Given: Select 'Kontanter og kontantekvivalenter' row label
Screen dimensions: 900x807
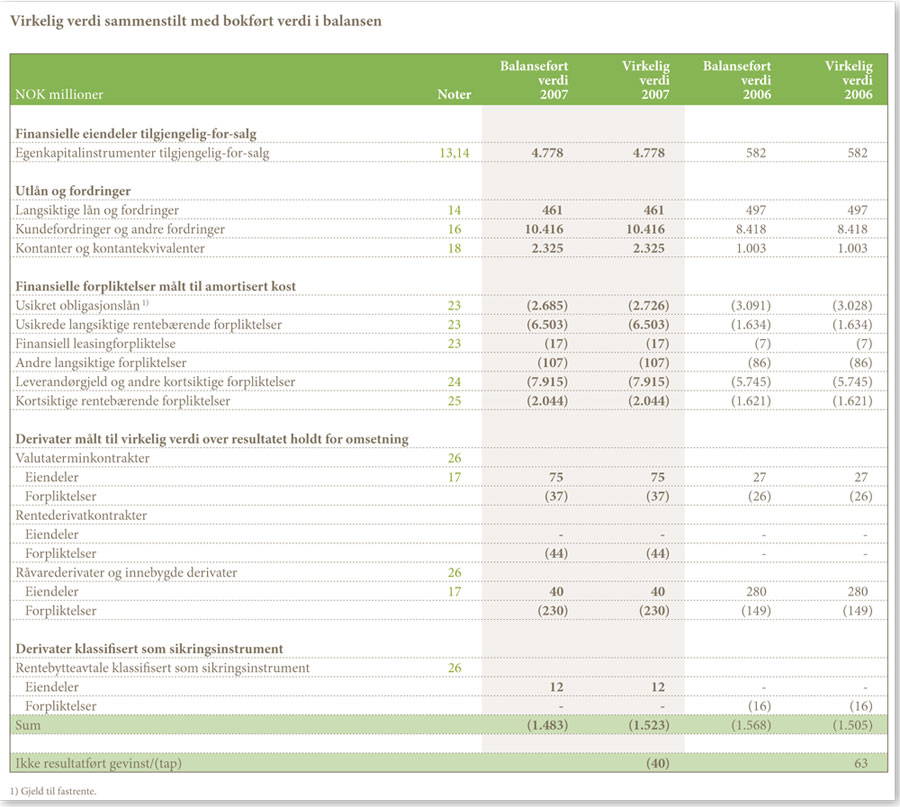Looking at the screenshot, I should click(110, 249).
